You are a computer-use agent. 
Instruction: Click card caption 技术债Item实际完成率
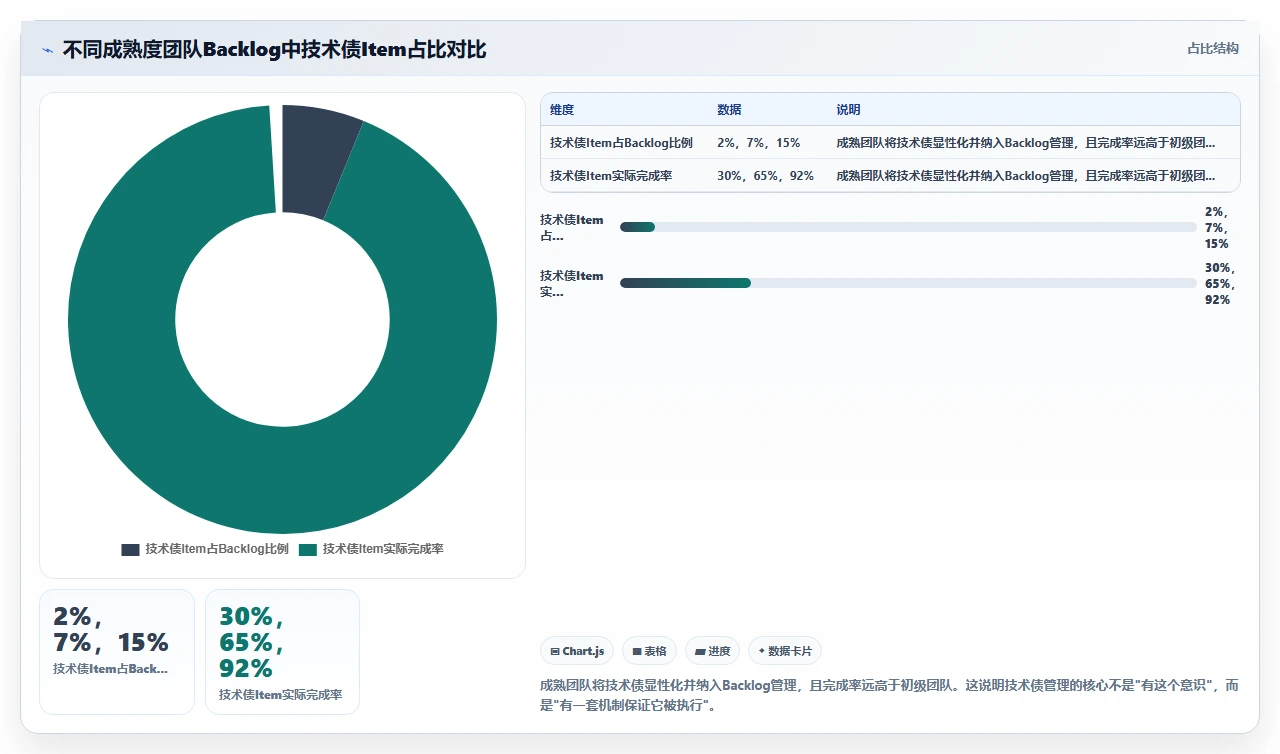(280, 695)
